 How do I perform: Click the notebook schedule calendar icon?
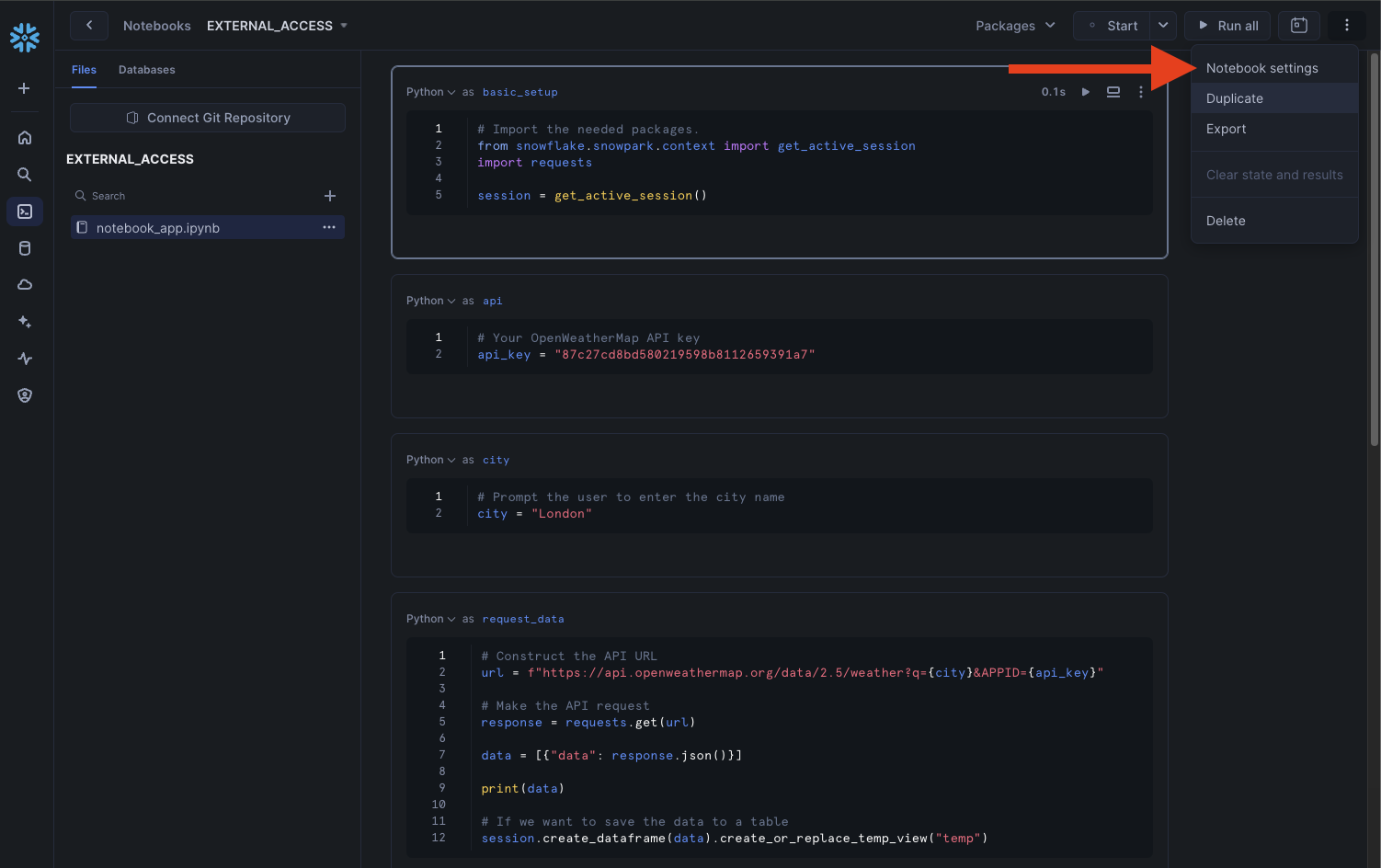pyautogui.click(x=1298, y=26)
